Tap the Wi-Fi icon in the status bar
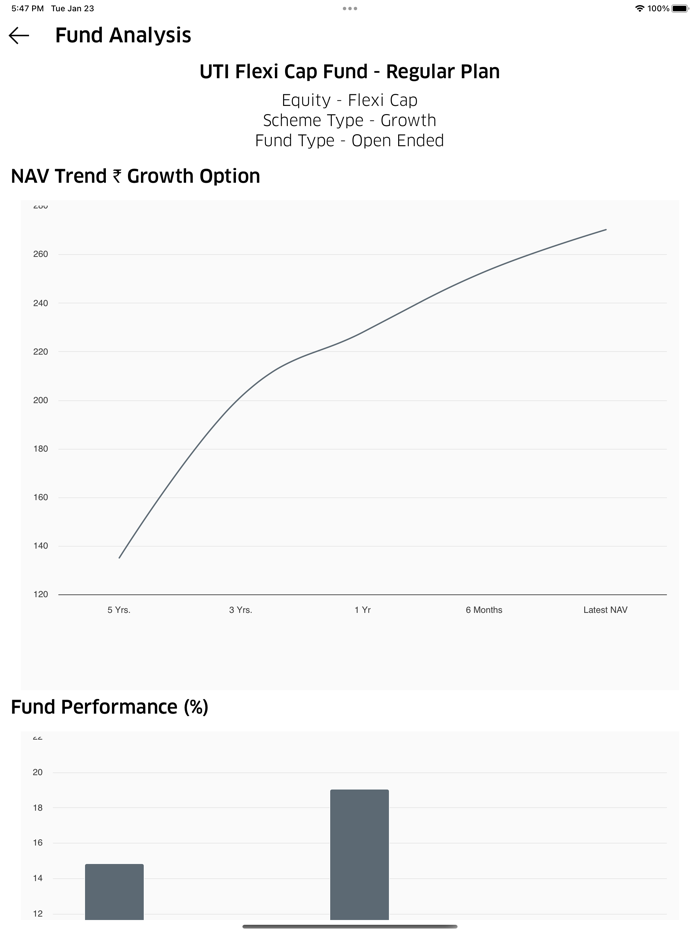Screen dimensions: 700x934 point(640,9)
